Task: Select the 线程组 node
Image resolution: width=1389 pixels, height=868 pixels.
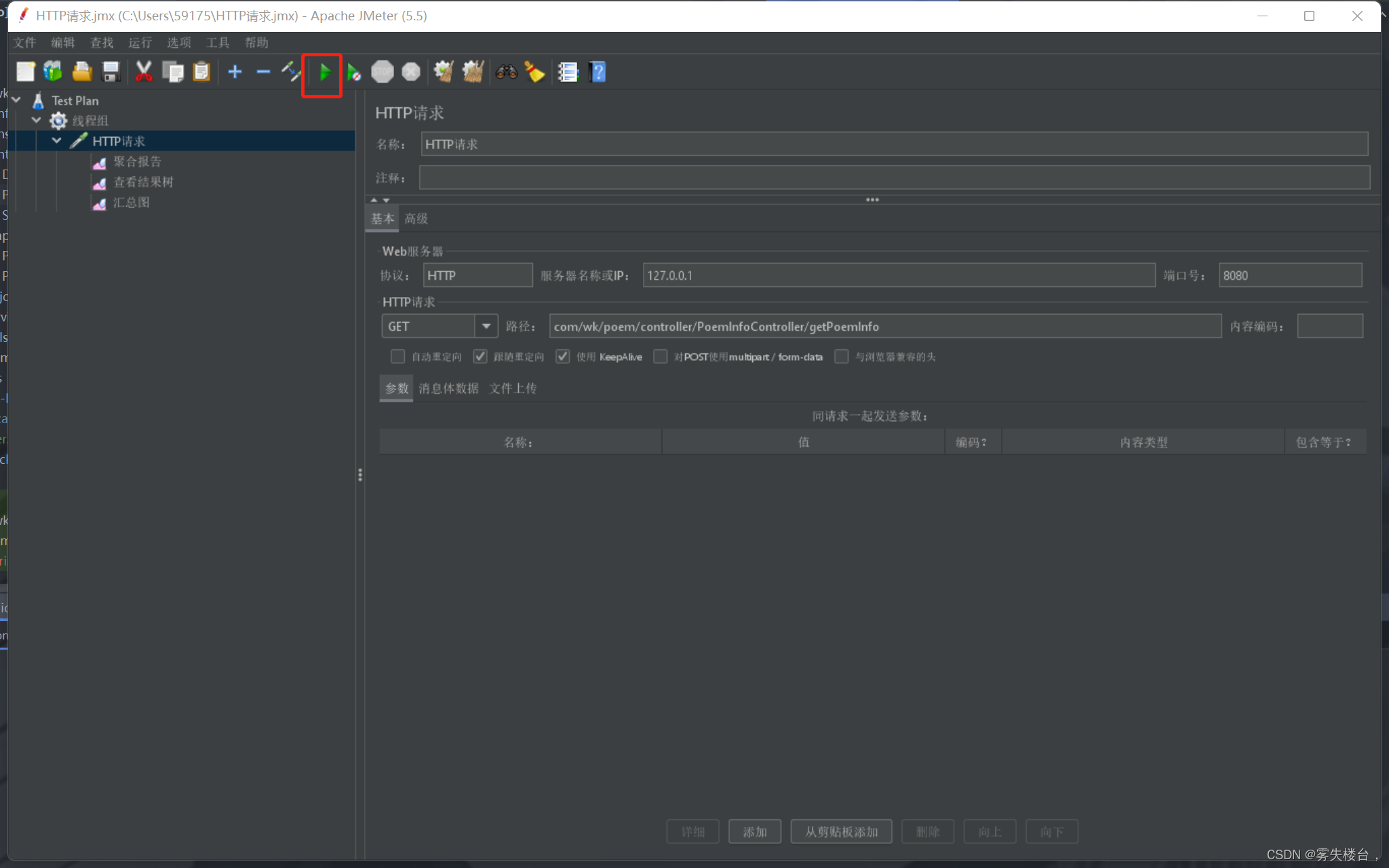Action: tap(90, 121)
